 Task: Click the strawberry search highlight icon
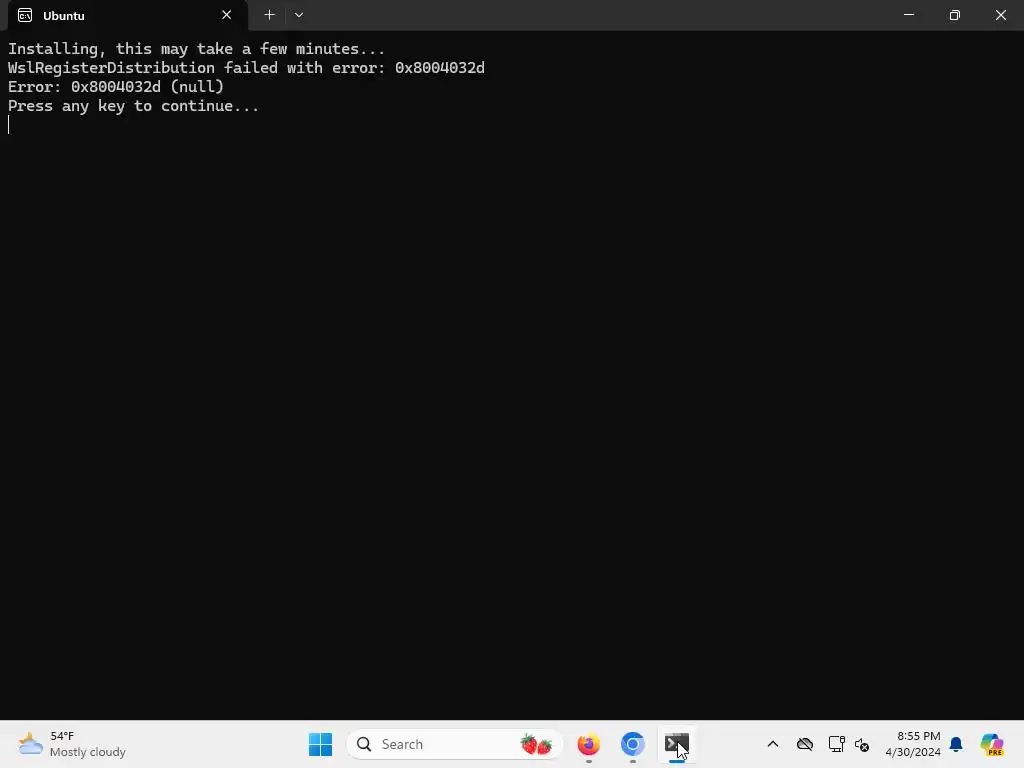click(536, 744)
